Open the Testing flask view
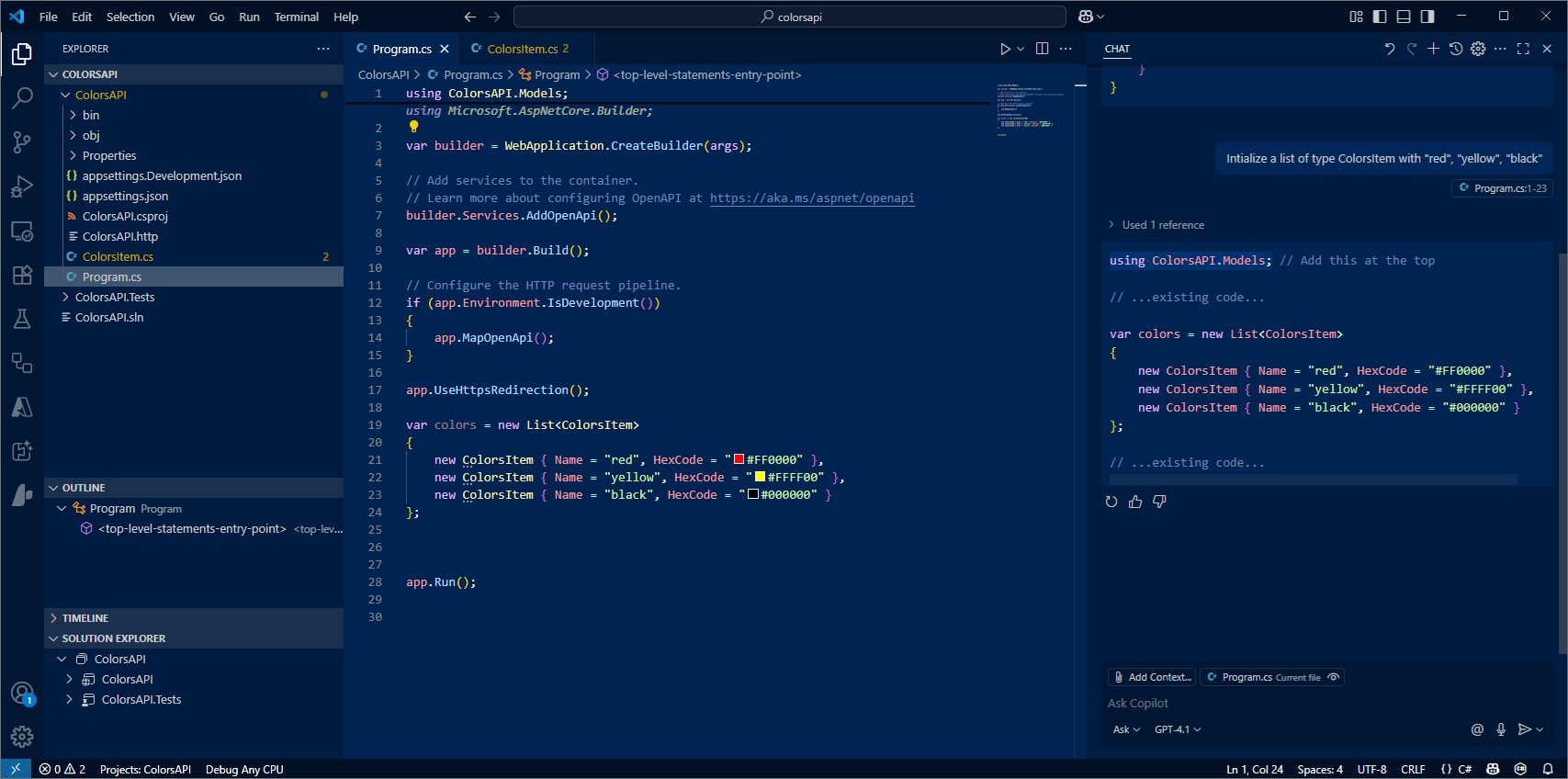The height and width of the screenshot is (779, 1568). pyautogui.click(x=22, y=319)
